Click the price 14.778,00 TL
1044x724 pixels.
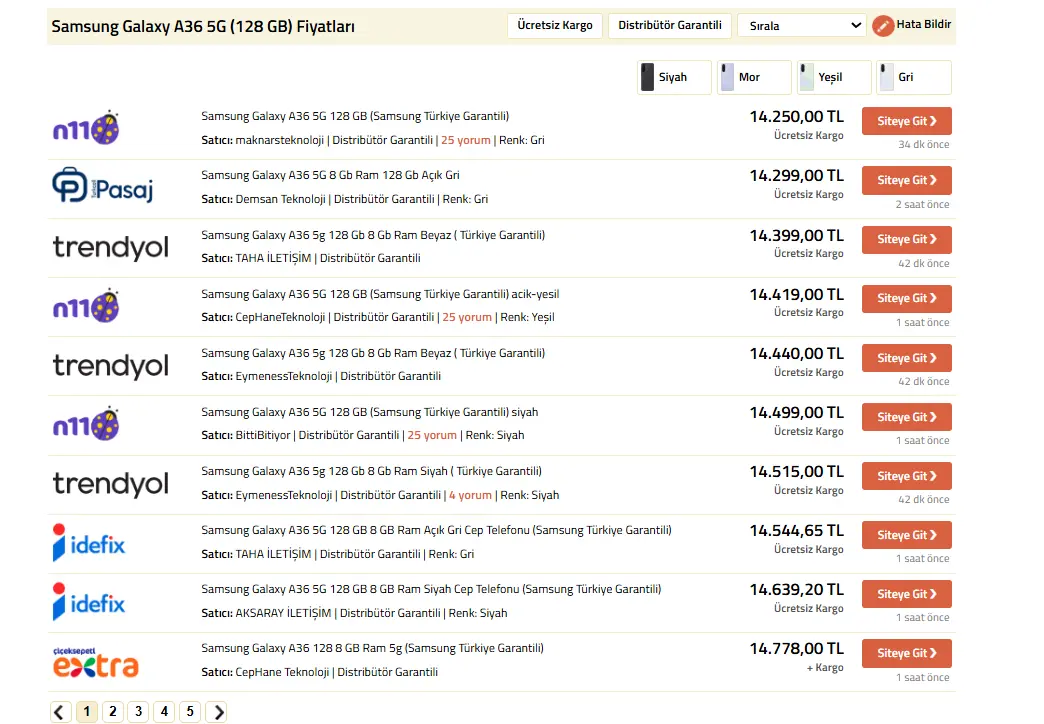[x=796, y=649]
